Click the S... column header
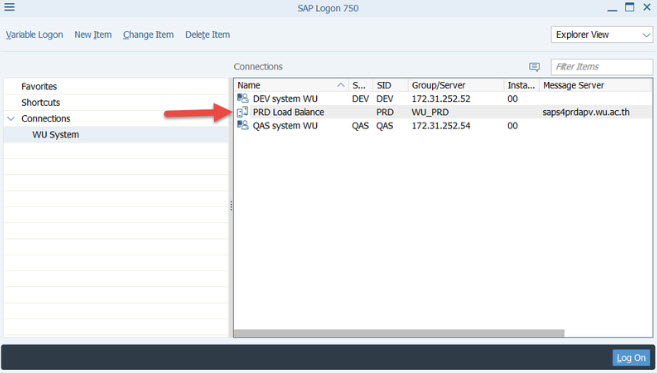The height and width of the screenshot is (373, 657). tap(359, 85)
